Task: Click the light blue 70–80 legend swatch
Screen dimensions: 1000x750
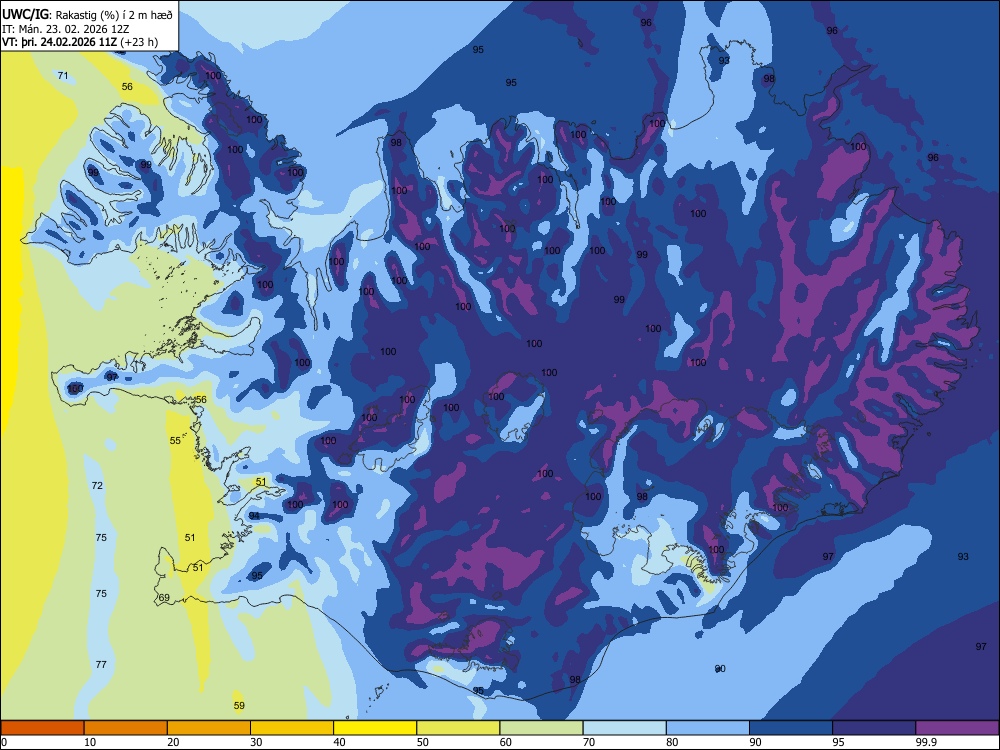Action: click(624, 728)
